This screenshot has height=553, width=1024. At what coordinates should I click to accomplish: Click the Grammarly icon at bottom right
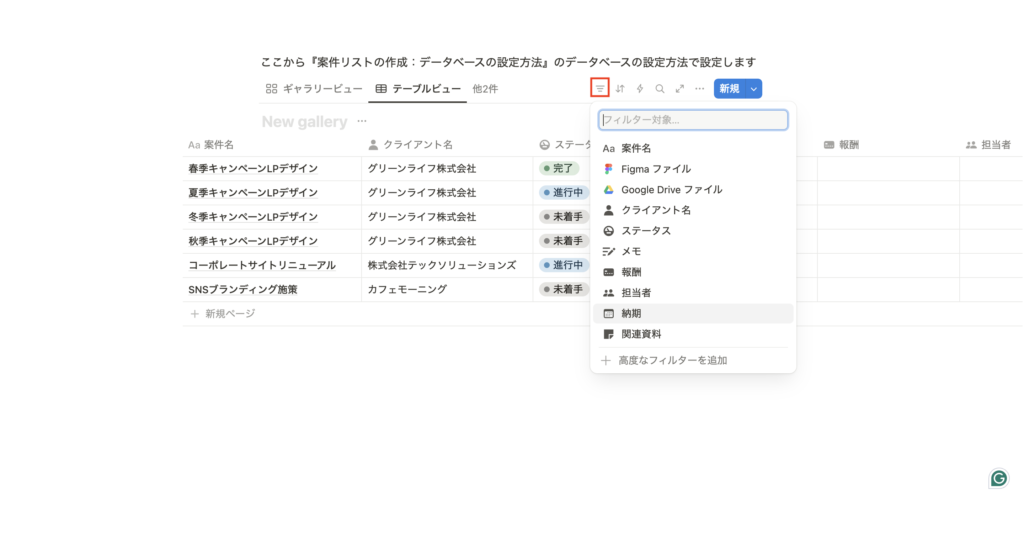pyautogui.click(x=998, y=478)
